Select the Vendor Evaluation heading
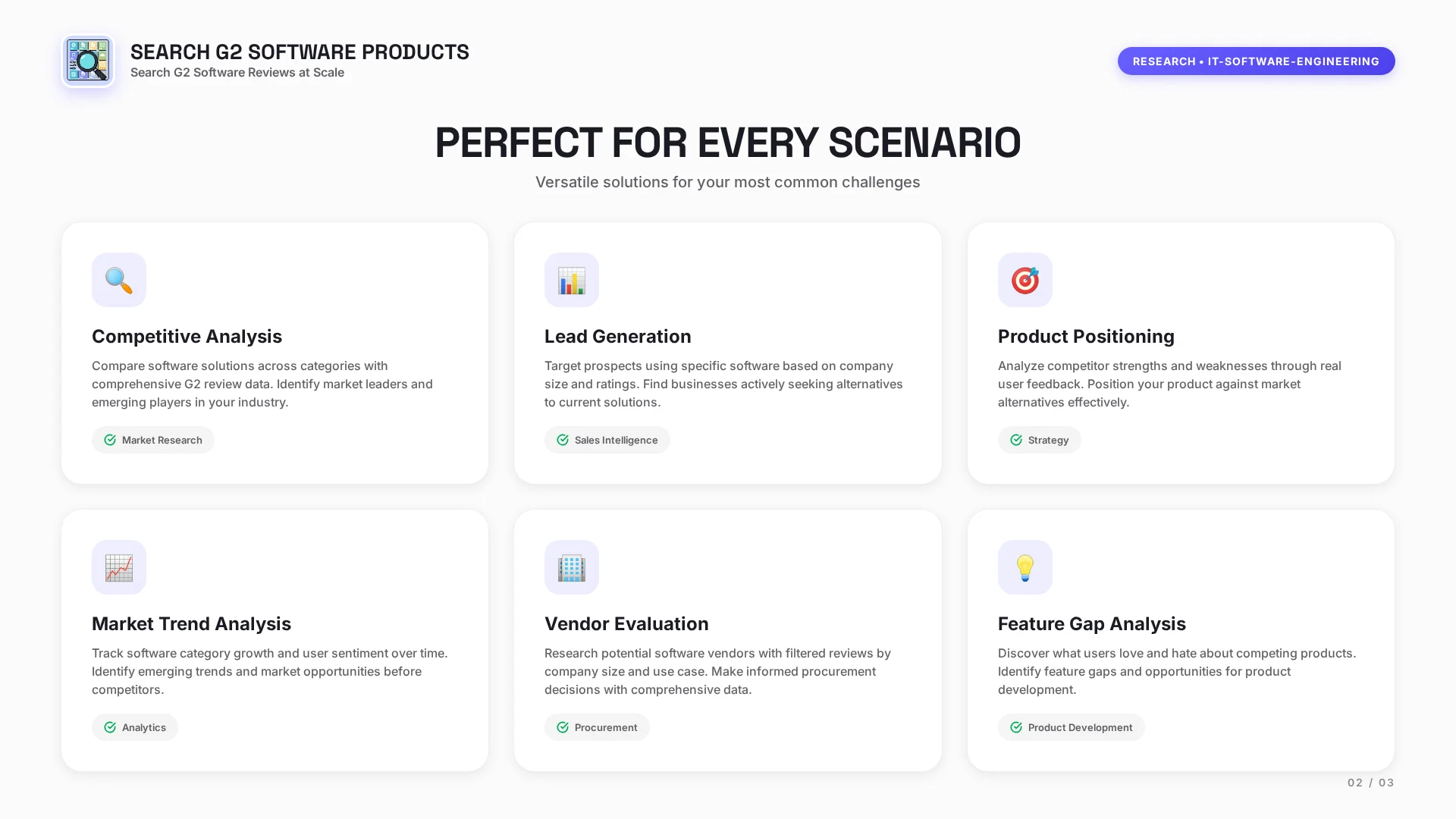 (x=626, y=623)
